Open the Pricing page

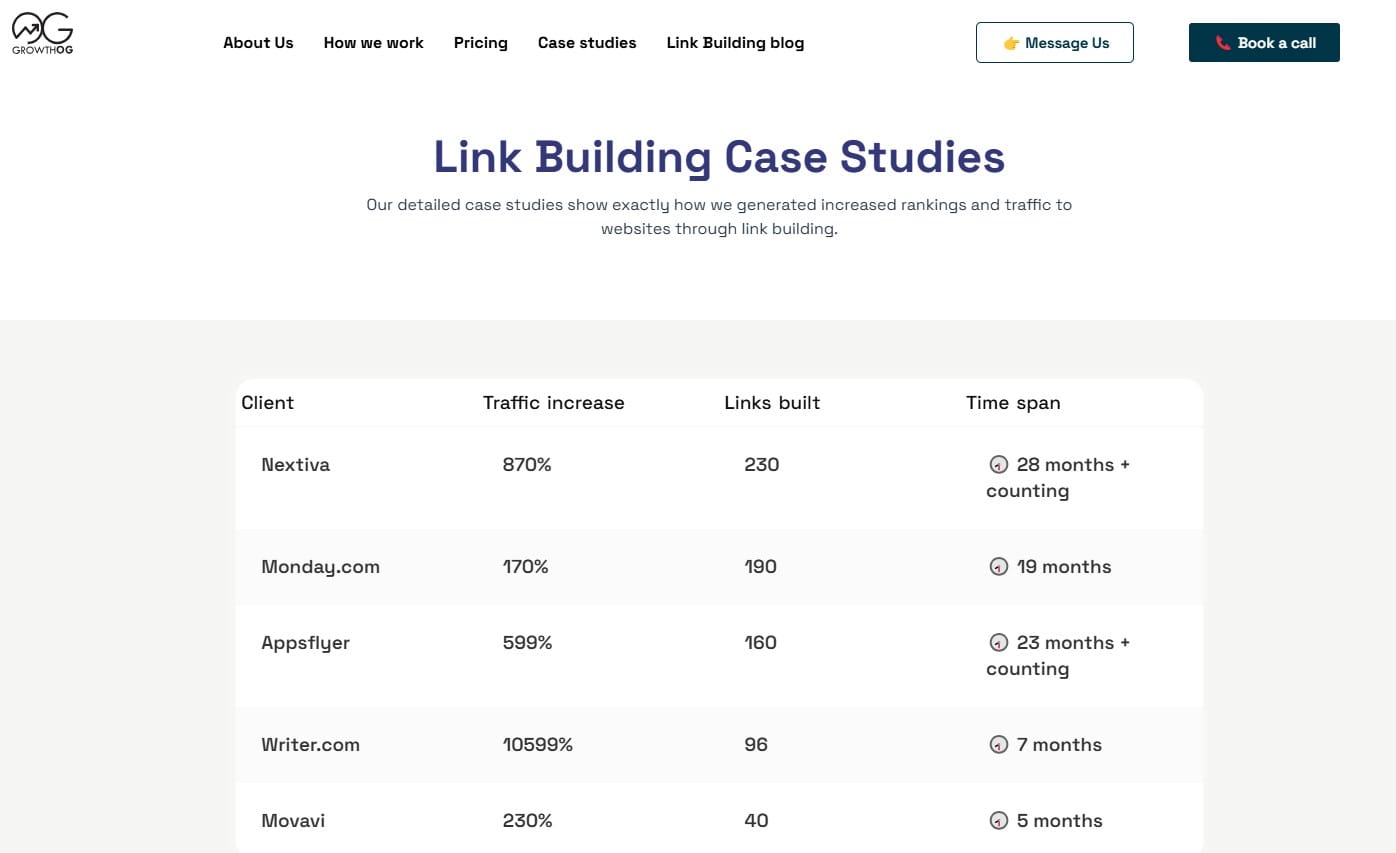tap(480, 43)
